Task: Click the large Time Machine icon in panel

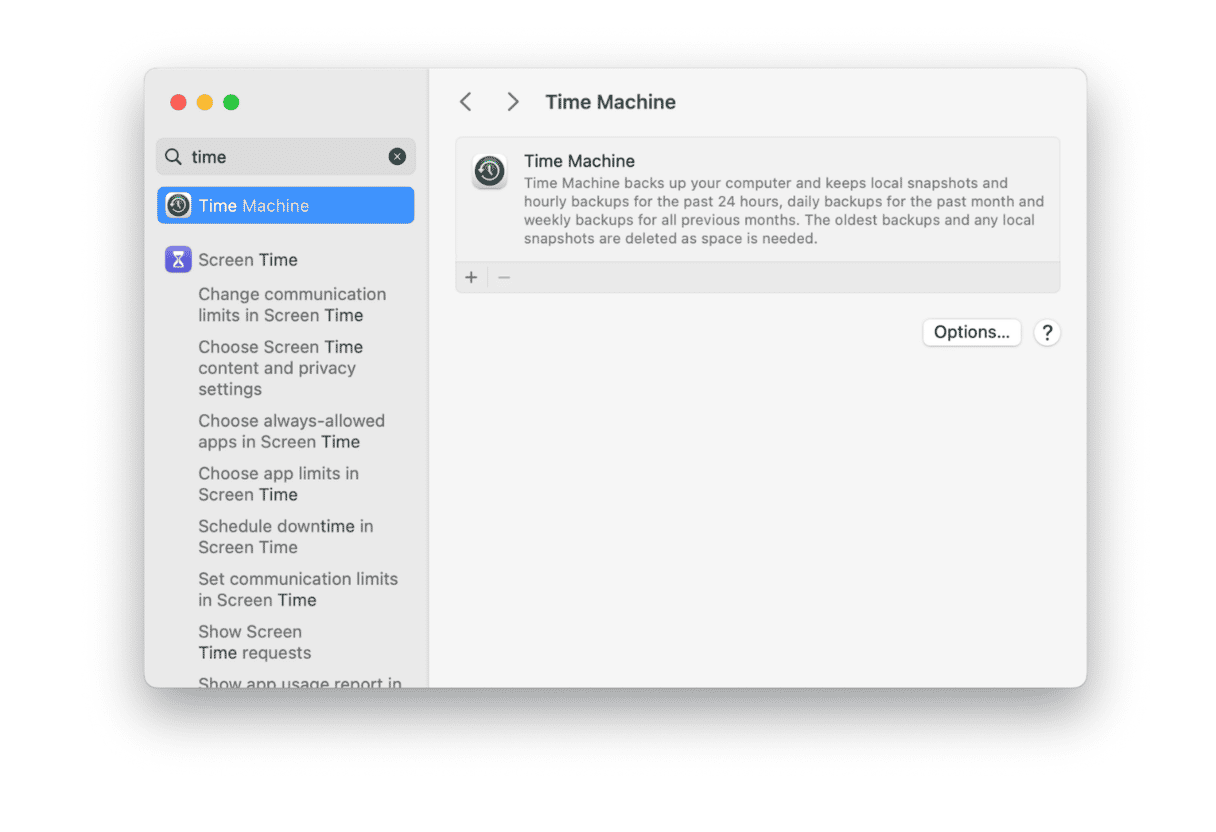Action: 489,172
